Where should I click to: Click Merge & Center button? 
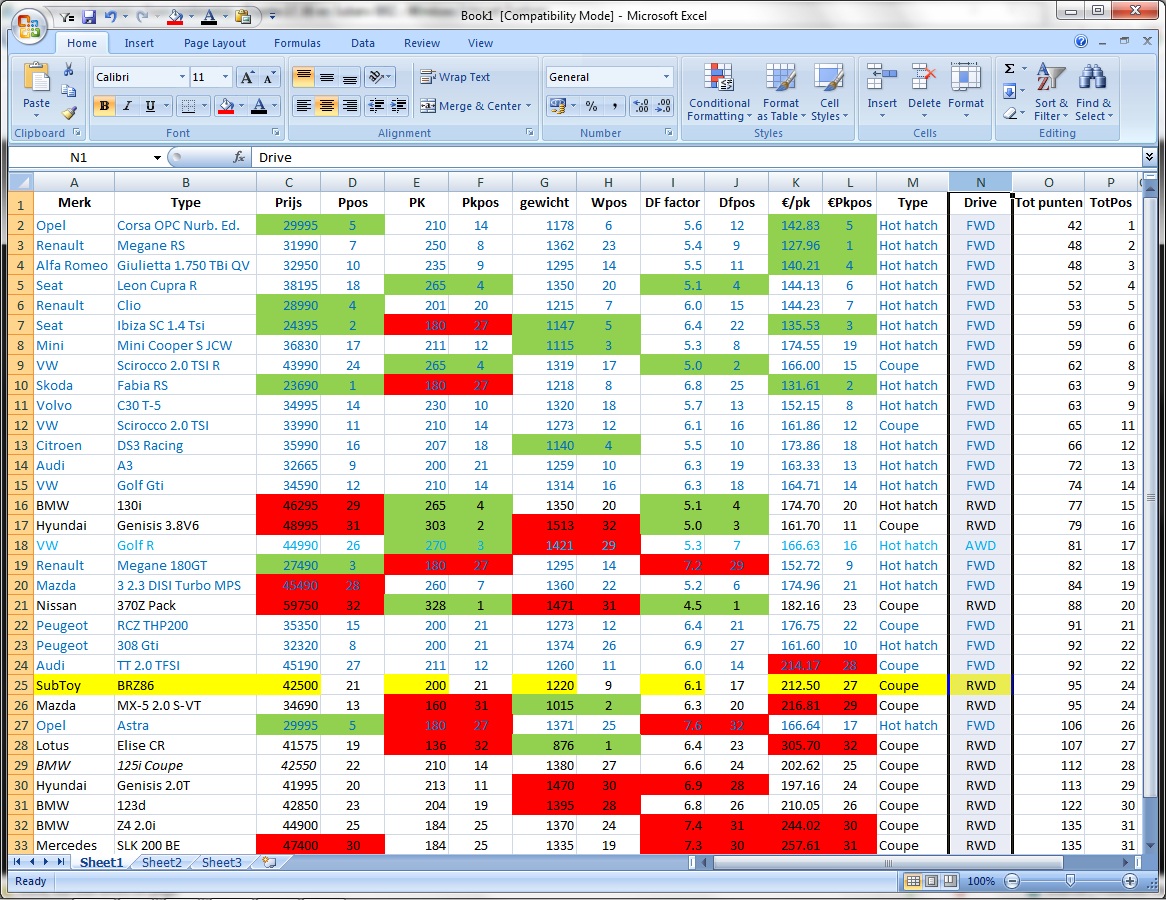click(x=475, y=106)
